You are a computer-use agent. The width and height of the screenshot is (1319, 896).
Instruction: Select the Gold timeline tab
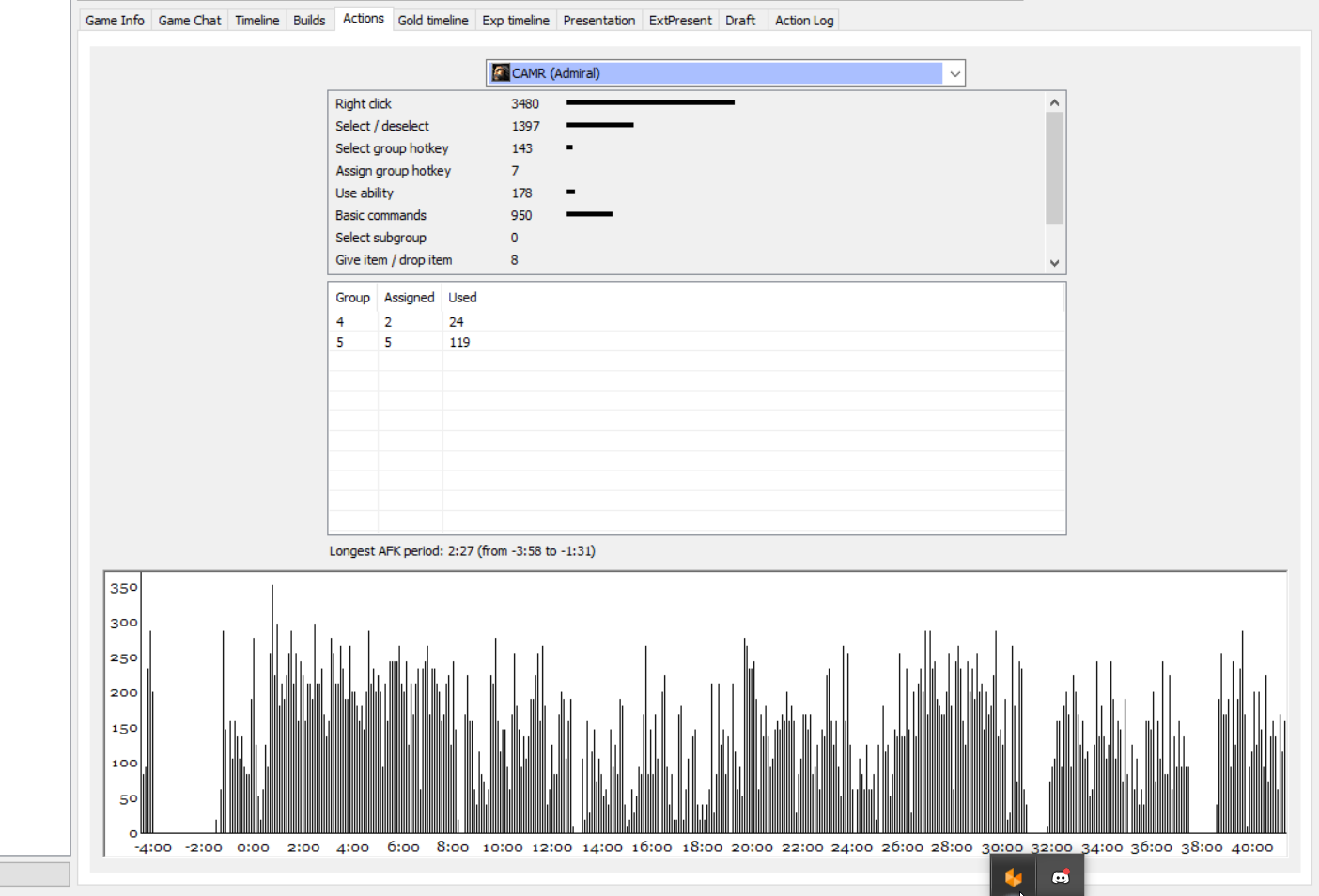point(433,20)
